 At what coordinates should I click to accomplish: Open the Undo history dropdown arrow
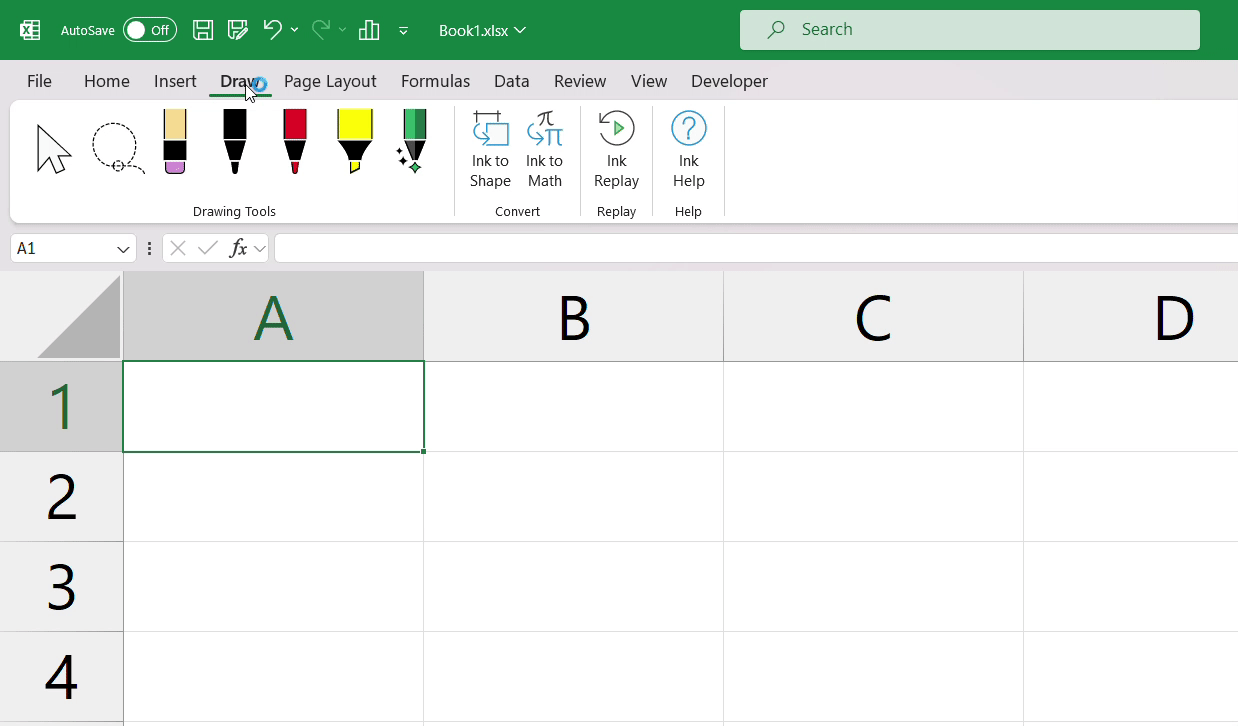click(x=294, y=30)
